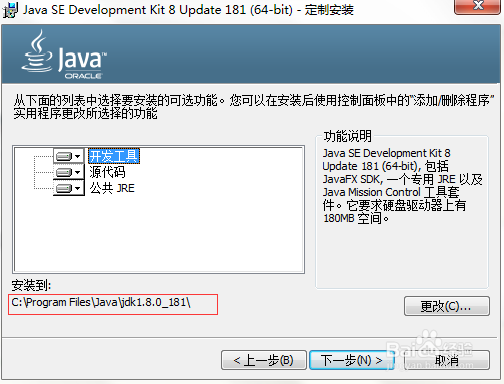Click the 180MB 空间 description text
Viewport: 504px width, 384px height.
click(355, 218)
